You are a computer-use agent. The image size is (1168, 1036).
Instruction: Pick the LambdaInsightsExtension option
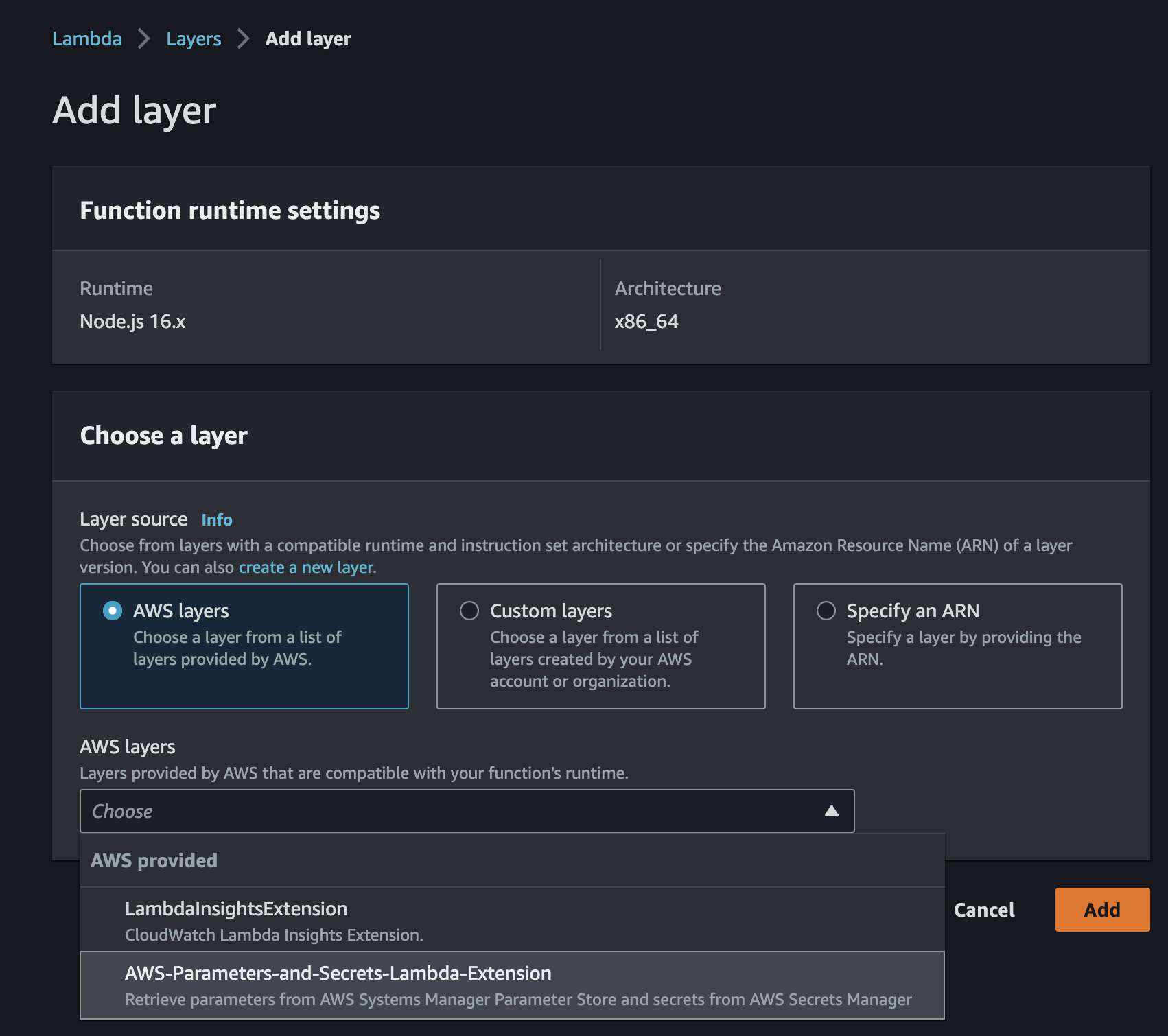click(512, 920)
